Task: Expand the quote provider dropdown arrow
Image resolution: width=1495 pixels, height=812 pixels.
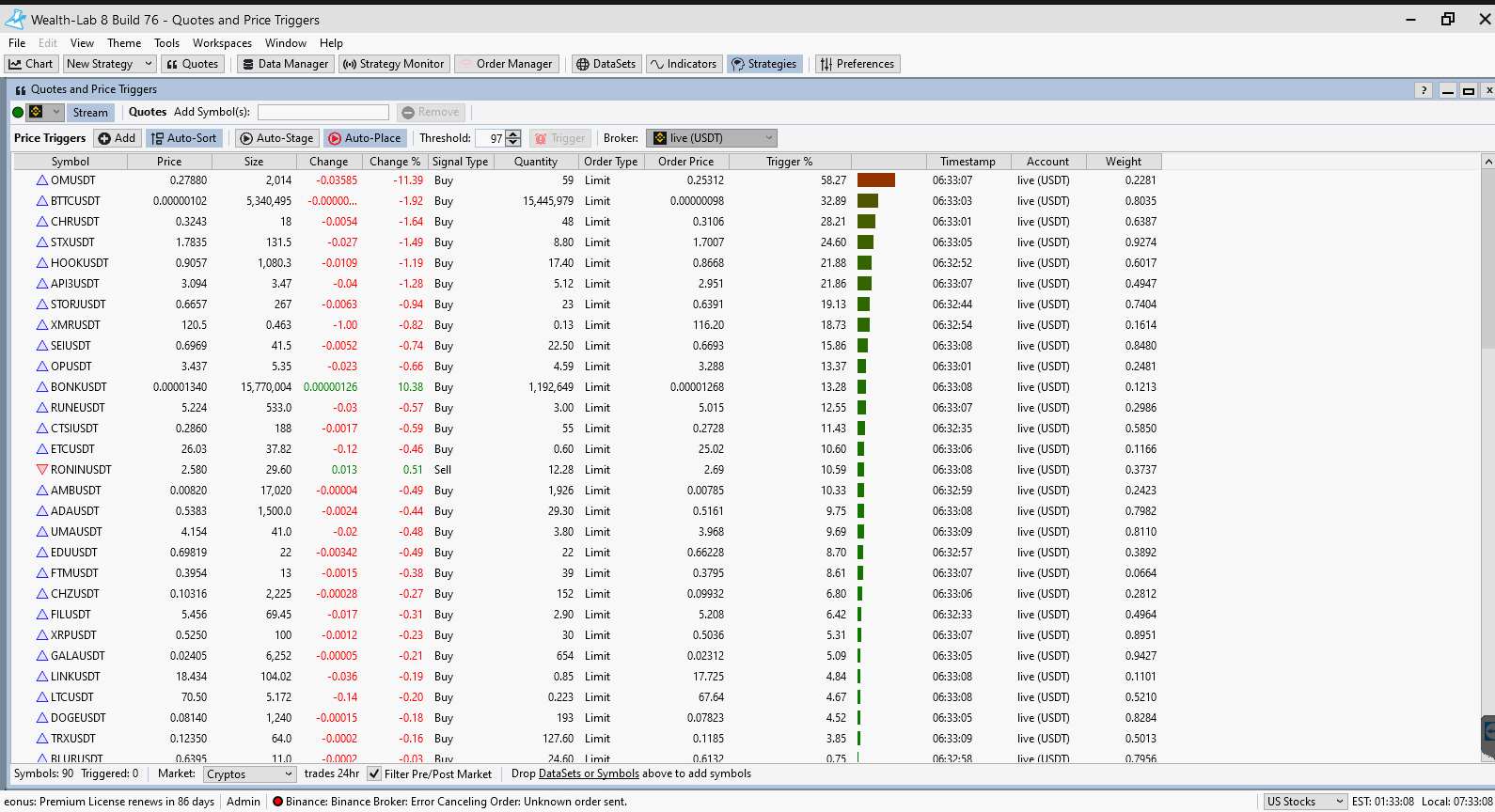Action: click(55, 112)
